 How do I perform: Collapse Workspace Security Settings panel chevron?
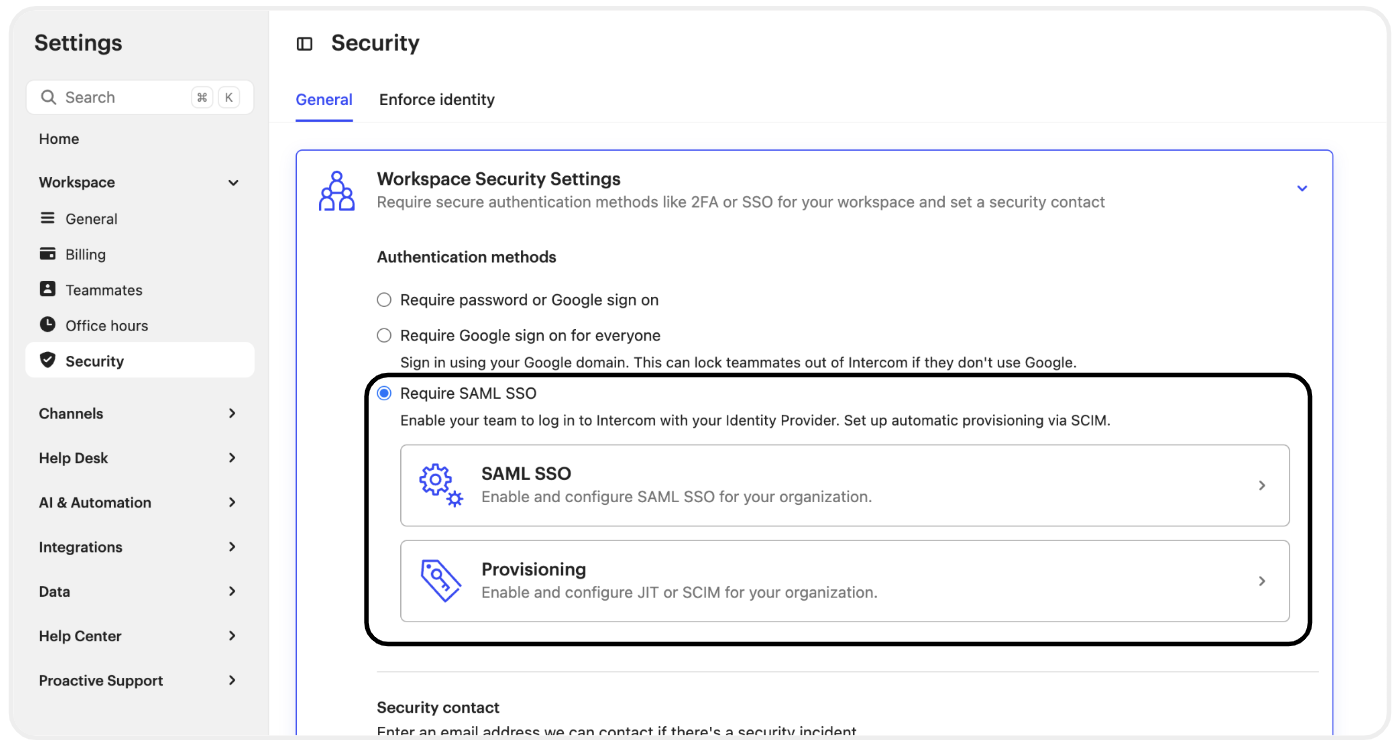[x=1302, y=188]
